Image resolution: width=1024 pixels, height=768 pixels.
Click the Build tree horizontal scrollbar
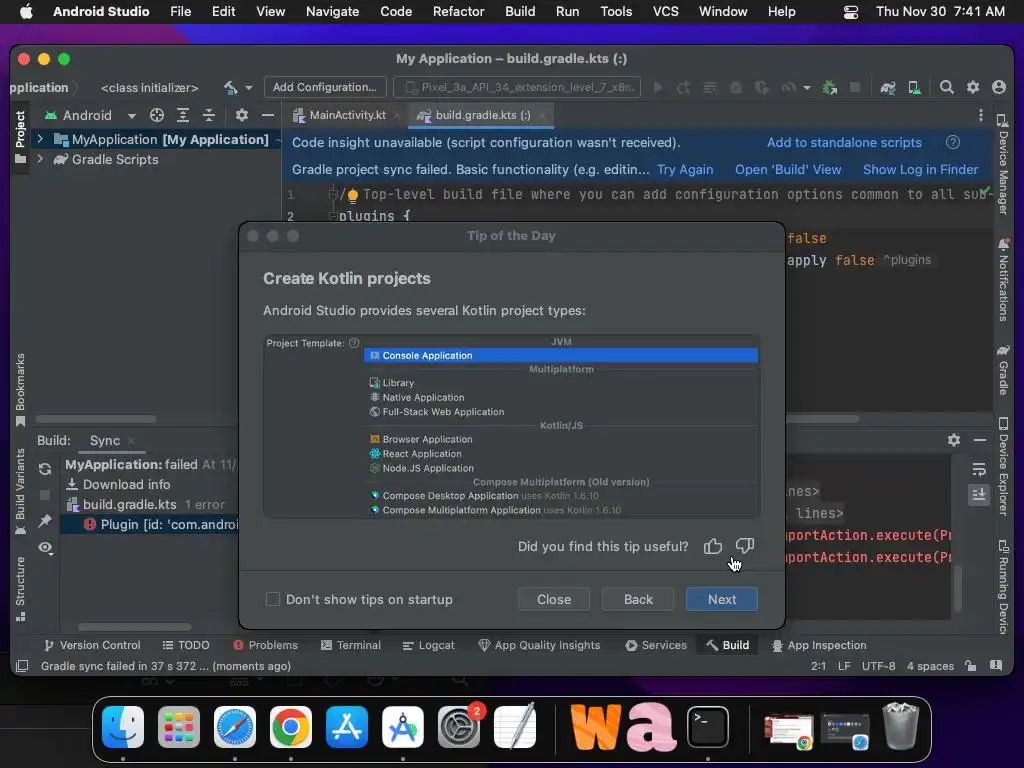point(135,627)
